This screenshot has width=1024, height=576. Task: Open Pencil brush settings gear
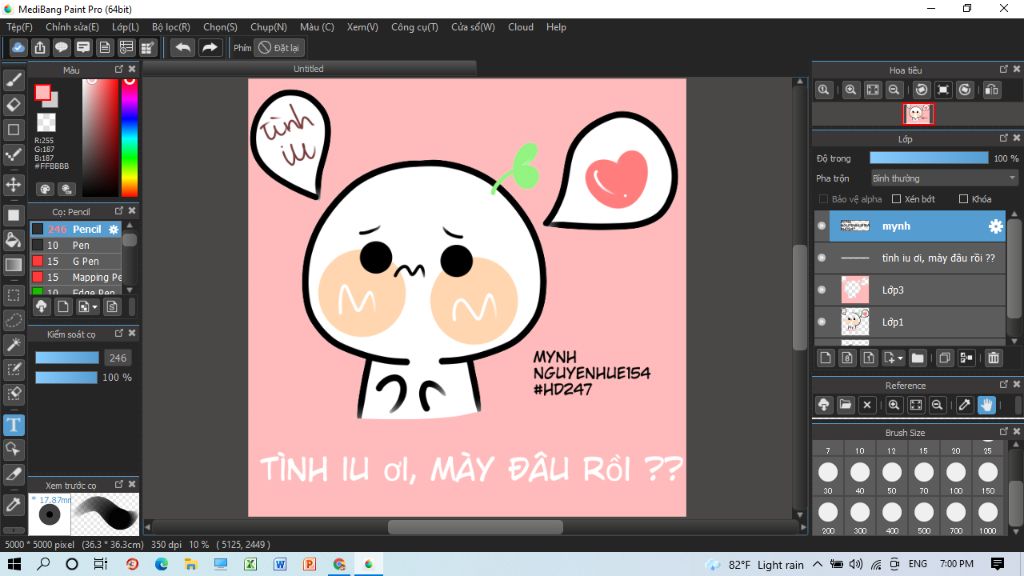[114, 229]
